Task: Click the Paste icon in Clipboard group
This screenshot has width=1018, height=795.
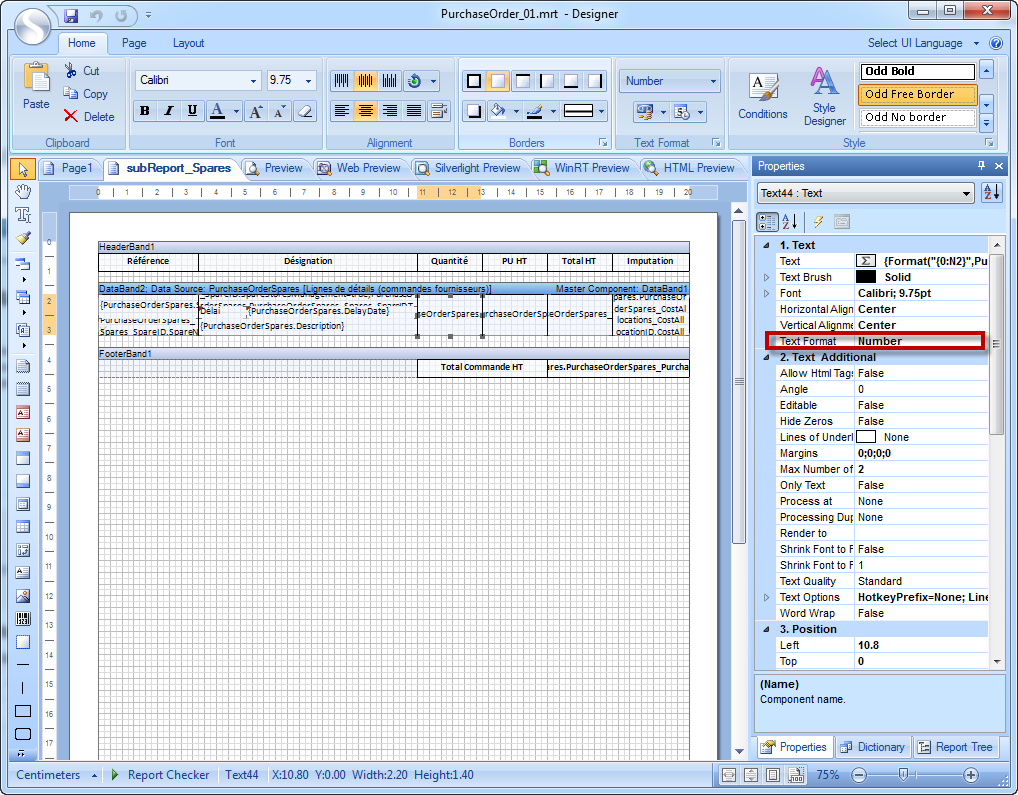Action: (36, 86)
